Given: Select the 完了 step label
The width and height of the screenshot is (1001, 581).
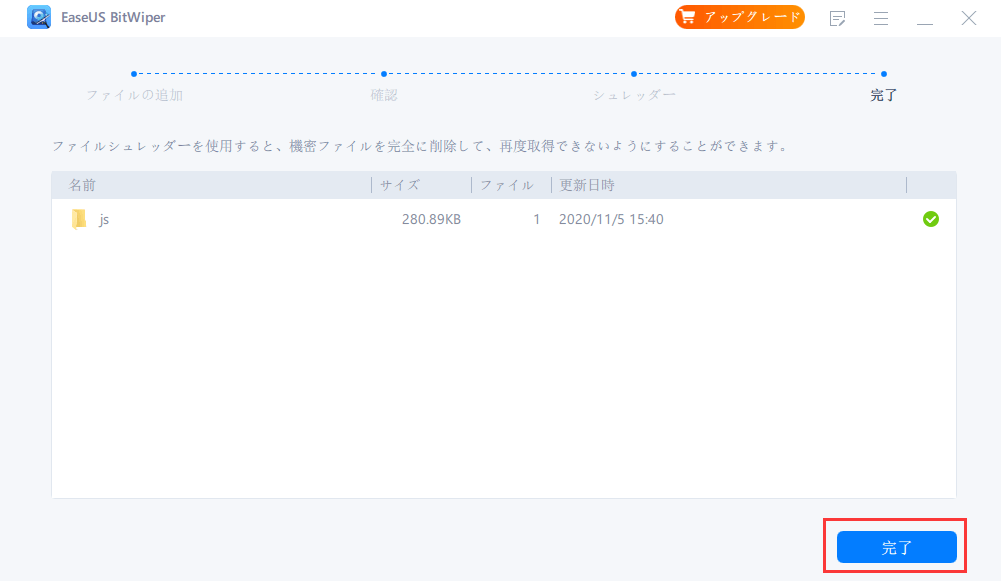Looking at the screenshot, I should (x=884, y=95).
